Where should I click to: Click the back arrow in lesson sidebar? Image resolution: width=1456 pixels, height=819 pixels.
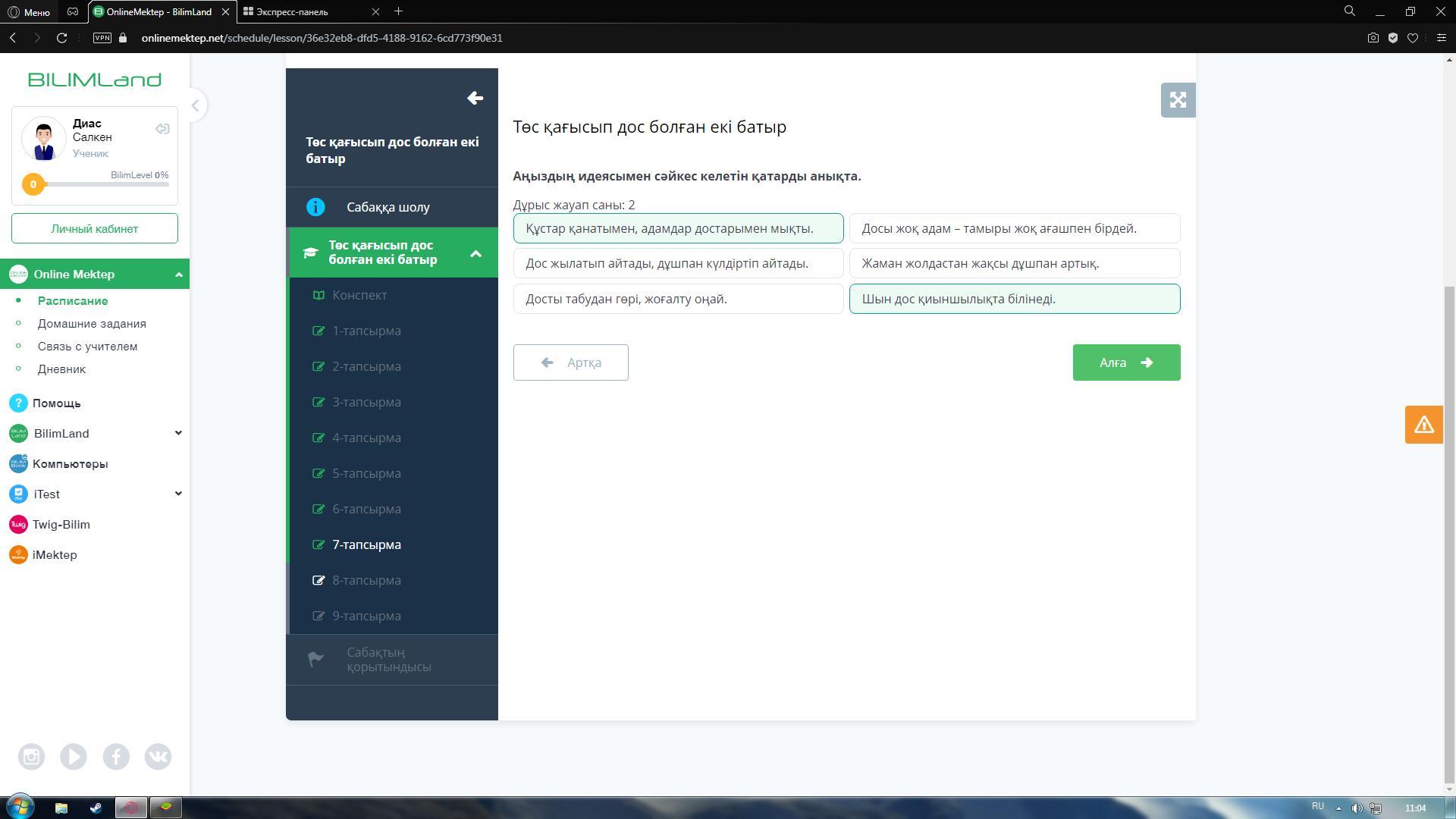pyautogui.click(x=475, y=98)
